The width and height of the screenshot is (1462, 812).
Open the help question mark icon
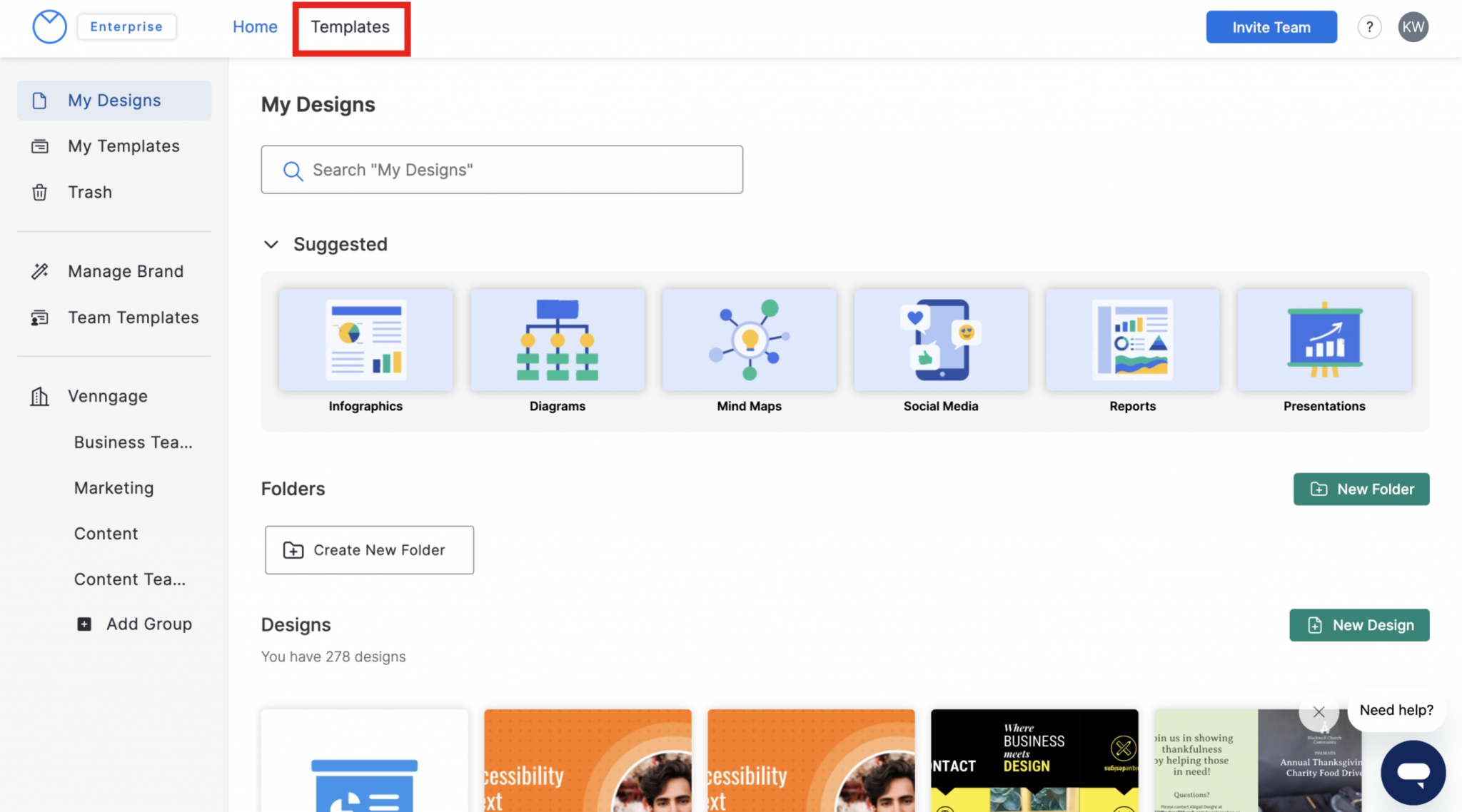tap(1368, 27)
